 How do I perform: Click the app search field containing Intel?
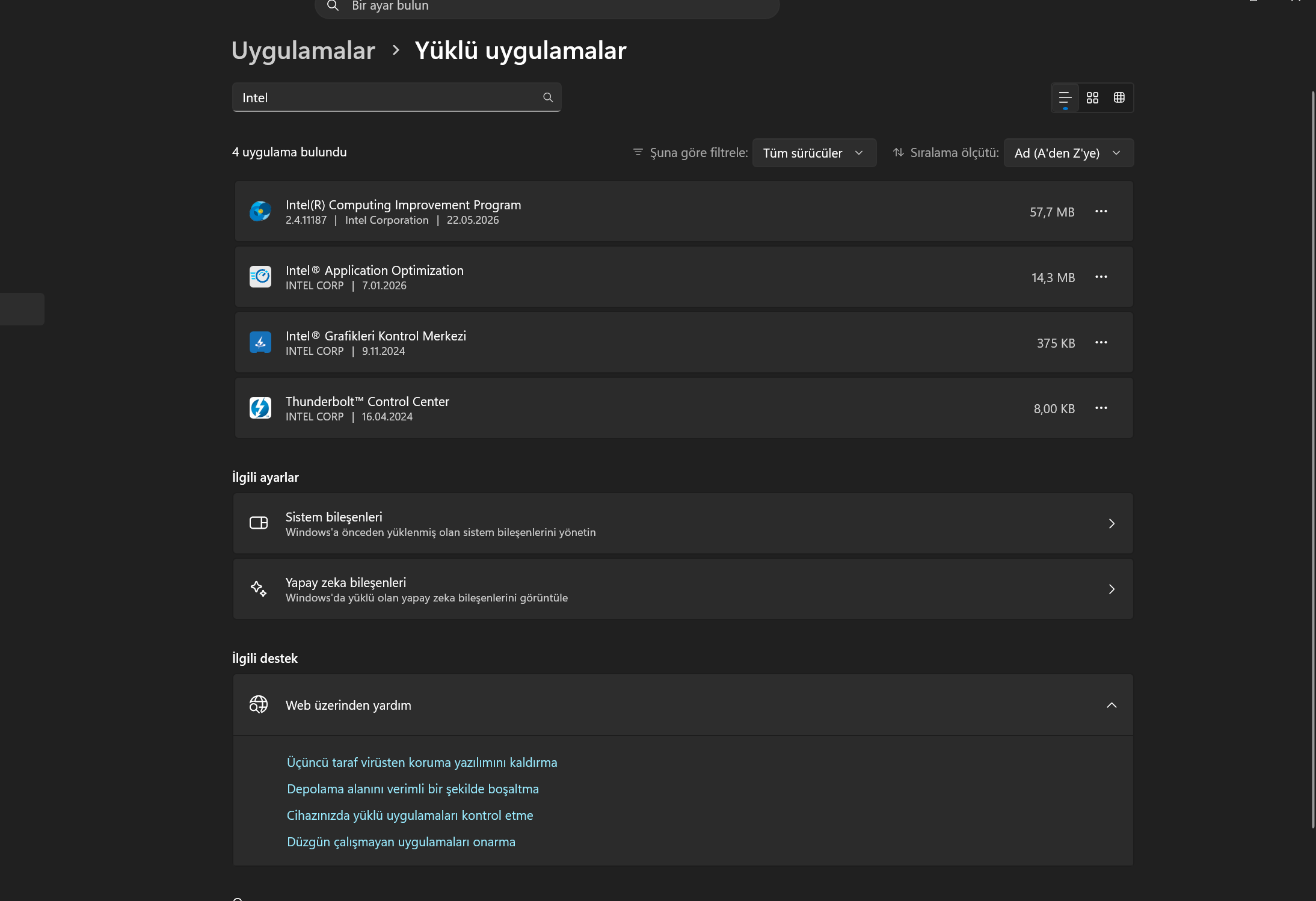[396, 97]
